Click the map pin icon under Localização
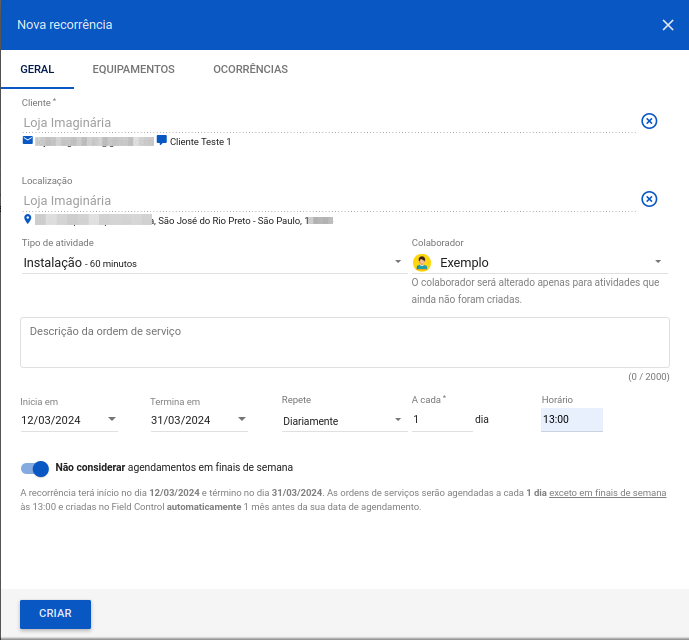The height and width of the screenshot is (640, 689). 28,219
